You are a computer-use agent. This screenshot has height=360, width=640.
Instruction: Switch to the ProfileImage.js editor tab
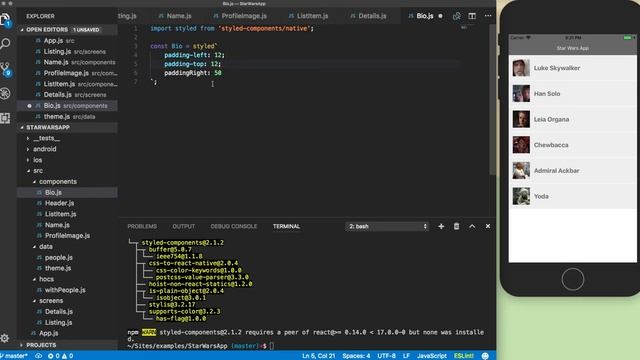240,16
